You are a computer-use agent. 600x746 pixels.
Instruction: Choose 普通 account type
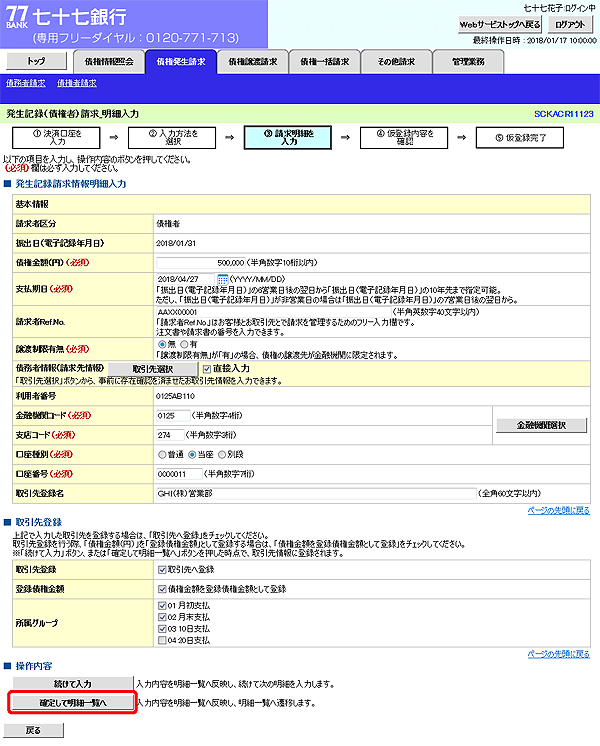162,455
